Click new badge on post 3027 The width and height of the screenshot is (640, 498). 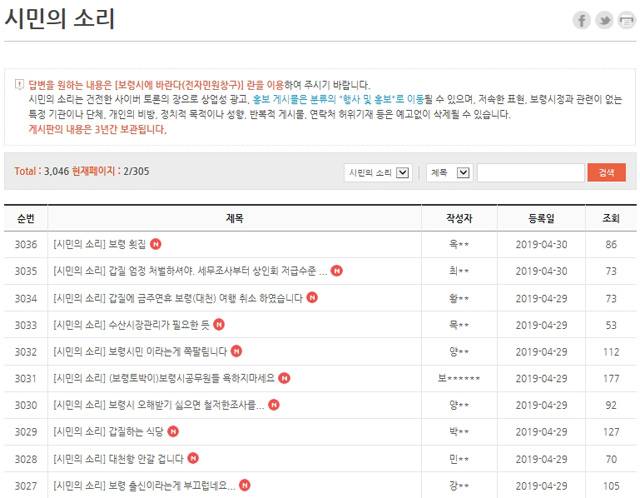tap(244, 485)
